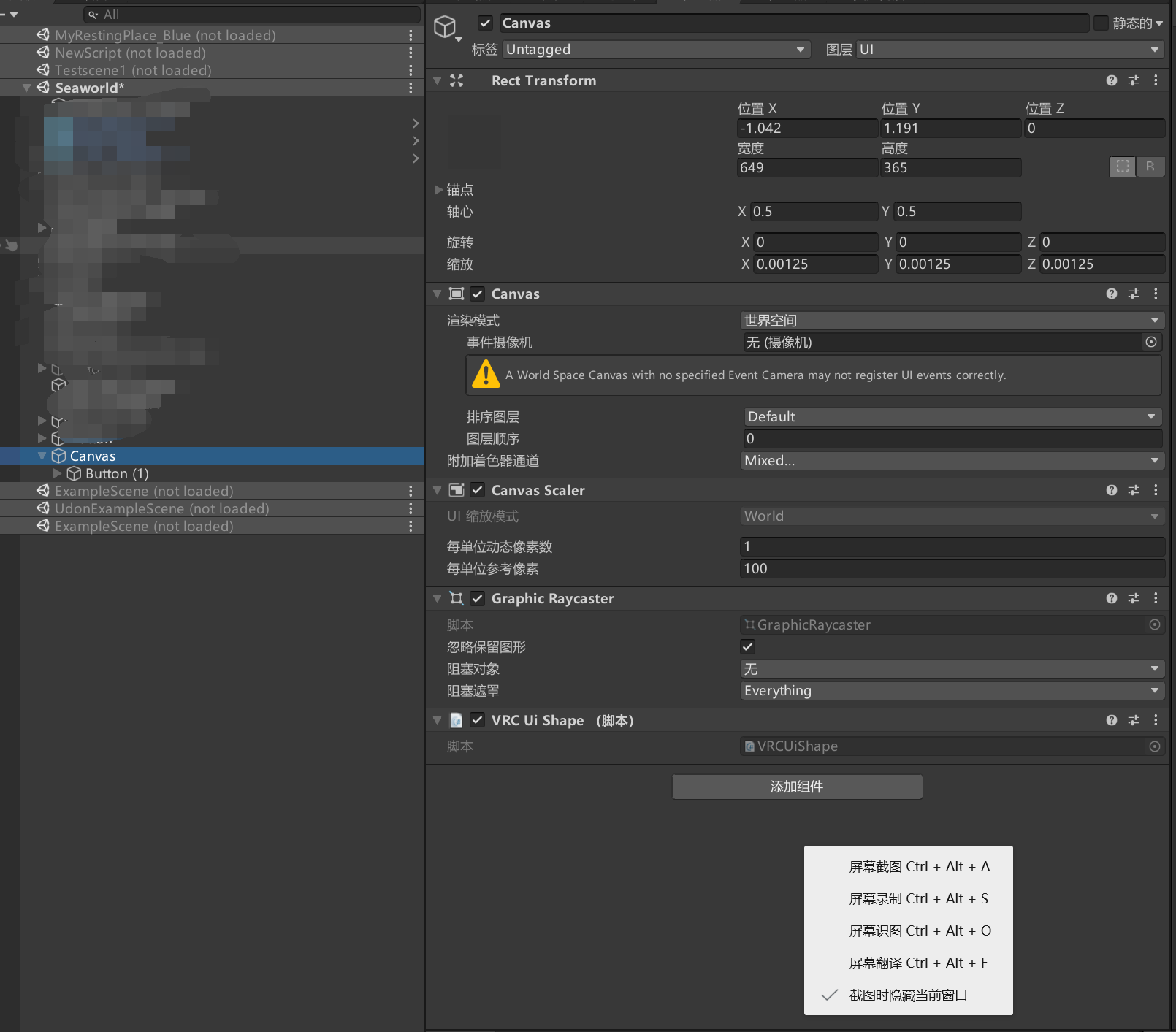Click the hierarchy search field All
The height and width of the screenshot is (1032, 1176).
252,15
